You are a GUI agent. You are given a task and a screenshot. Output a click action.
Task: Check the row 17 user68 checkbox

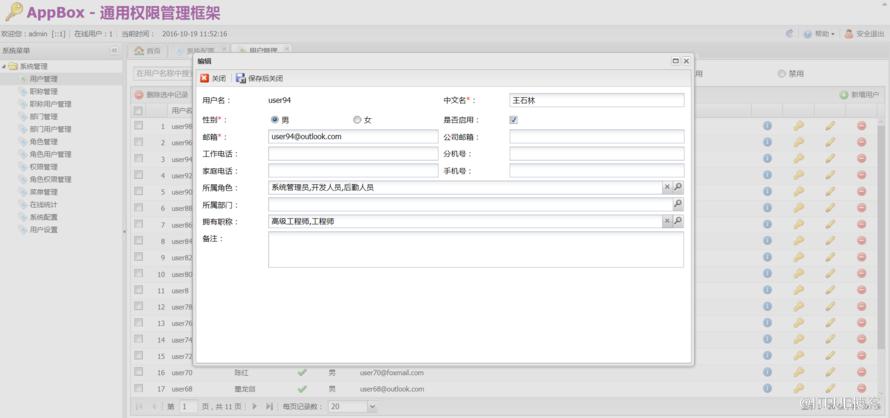click(138, 388)
